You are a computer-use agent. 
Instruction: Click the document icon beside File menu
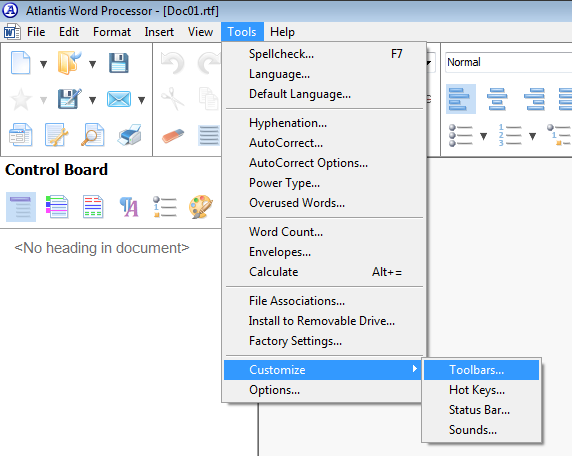[x=12, y=32]
